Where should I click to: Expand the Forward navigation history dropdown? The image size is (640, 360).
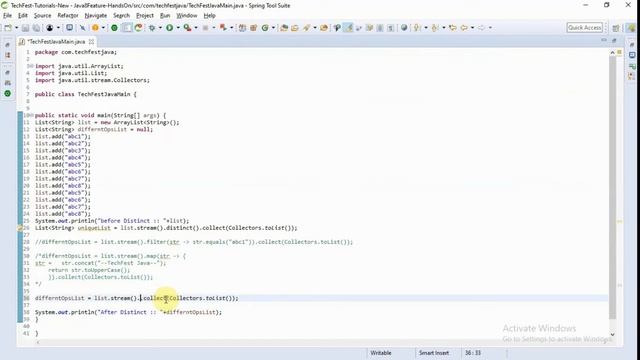click(490, 28)
